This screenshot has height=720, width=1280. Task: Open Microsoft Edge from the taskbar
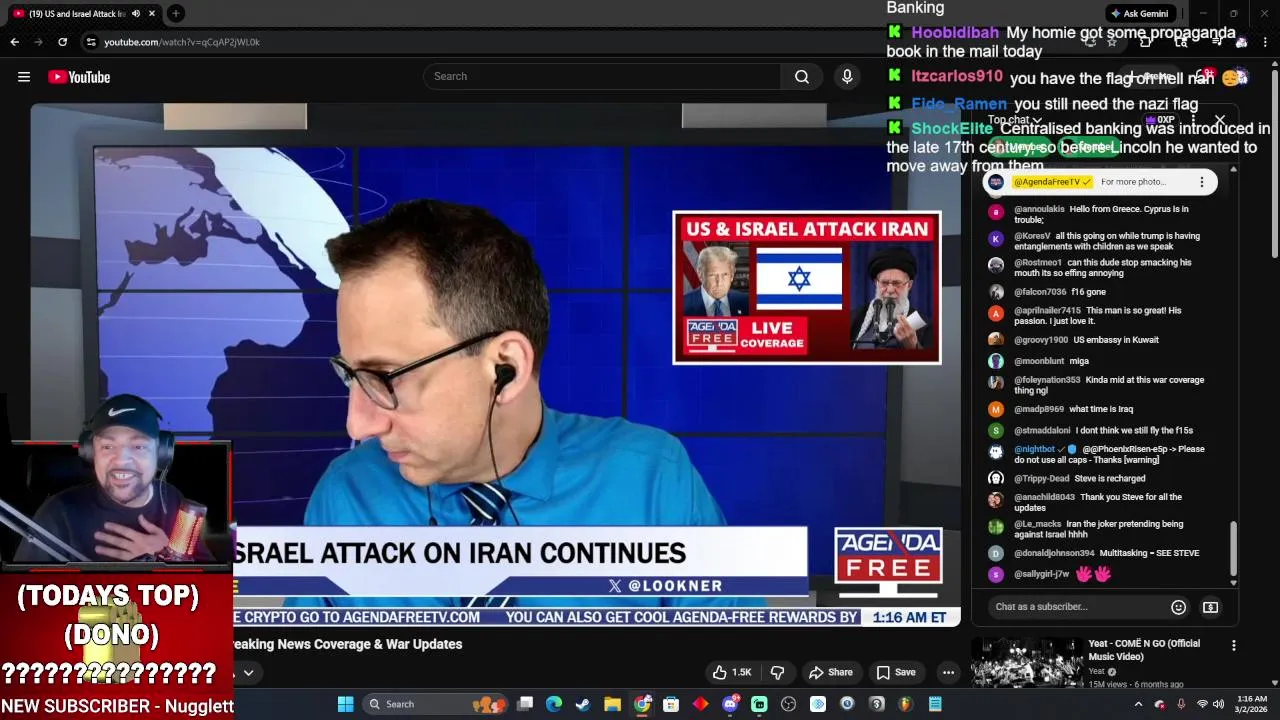554,704
